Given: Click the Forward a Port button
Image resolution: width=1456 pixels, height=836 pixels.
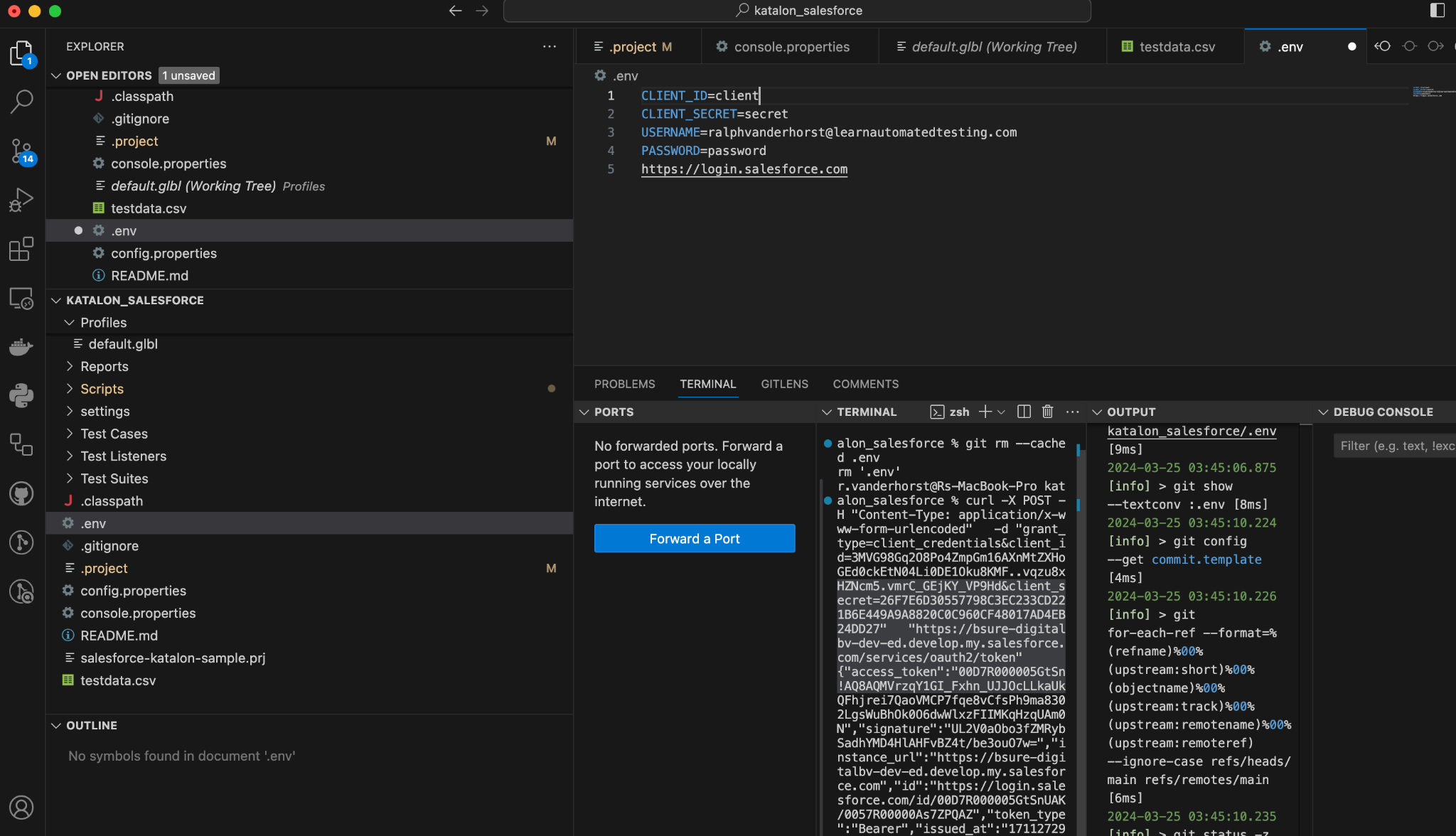Looking at the screenshot, I should tap(694, 539).
